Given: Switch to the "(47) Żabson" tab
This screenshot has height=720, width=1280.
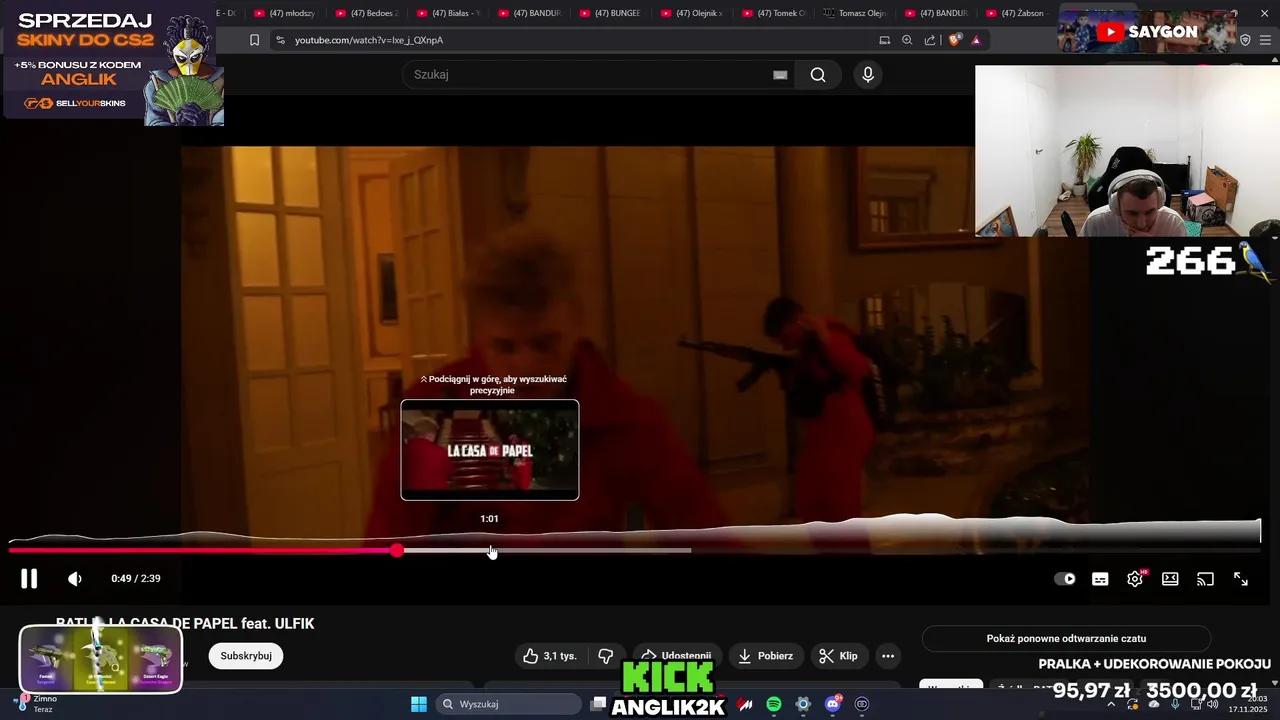Looking at the screenshot, I should tap(1017, 13).
